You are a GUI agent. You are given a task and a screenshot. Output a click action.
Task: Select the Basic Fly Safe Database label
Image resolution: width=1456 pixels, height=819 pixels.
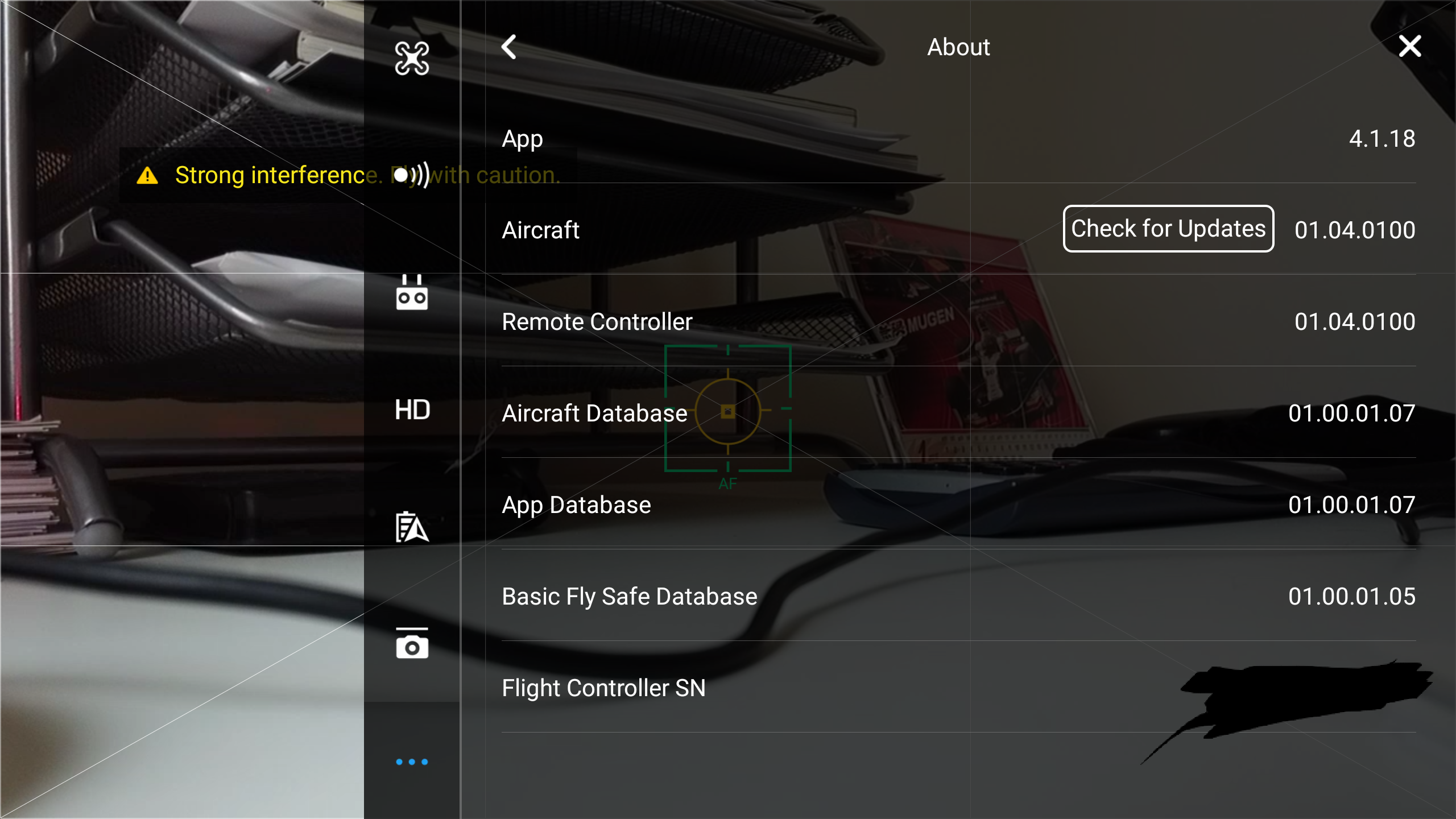[630, 597]
